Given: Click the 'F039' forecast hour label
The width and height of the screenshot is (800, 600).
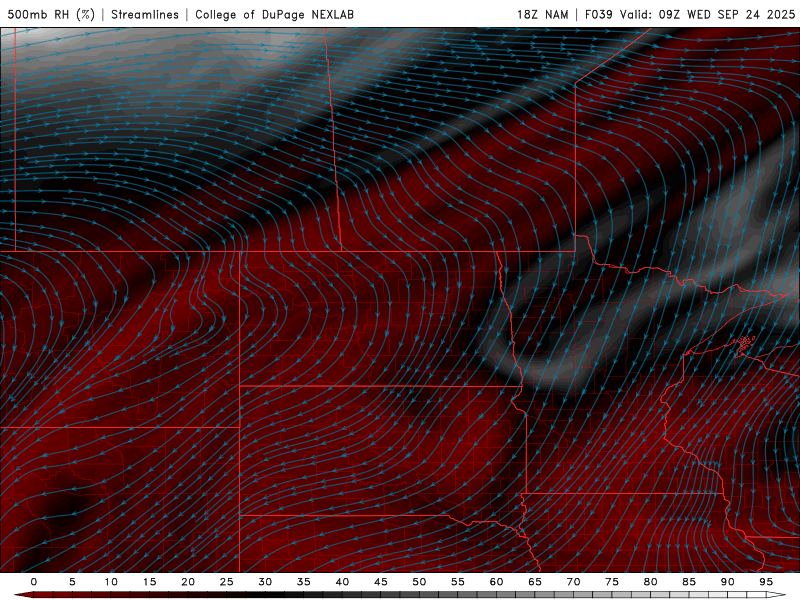Looking at the screenshot, I should point(598,14).
